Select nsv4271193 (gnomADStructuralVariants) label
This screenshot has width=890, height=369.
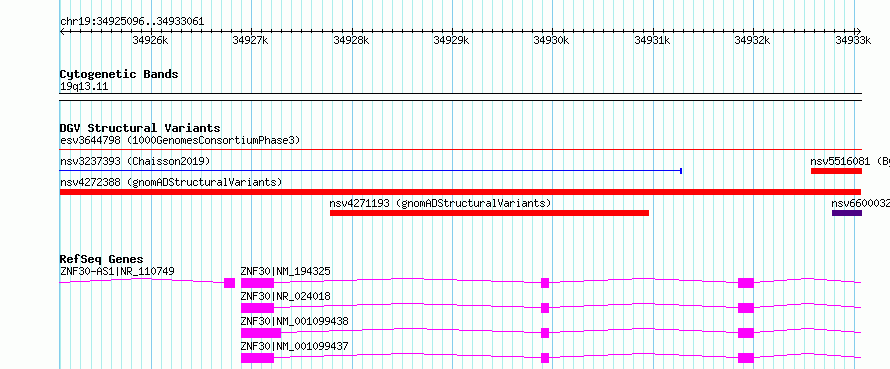click(440, 203)
